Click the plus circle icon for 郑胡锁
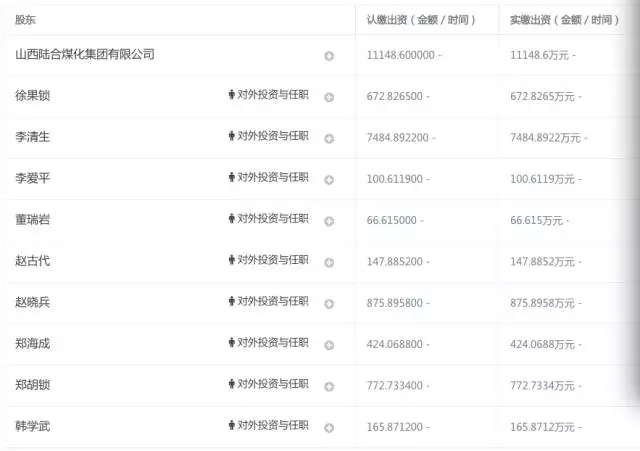The image size is (640, 451). click(x=329, y=386)
